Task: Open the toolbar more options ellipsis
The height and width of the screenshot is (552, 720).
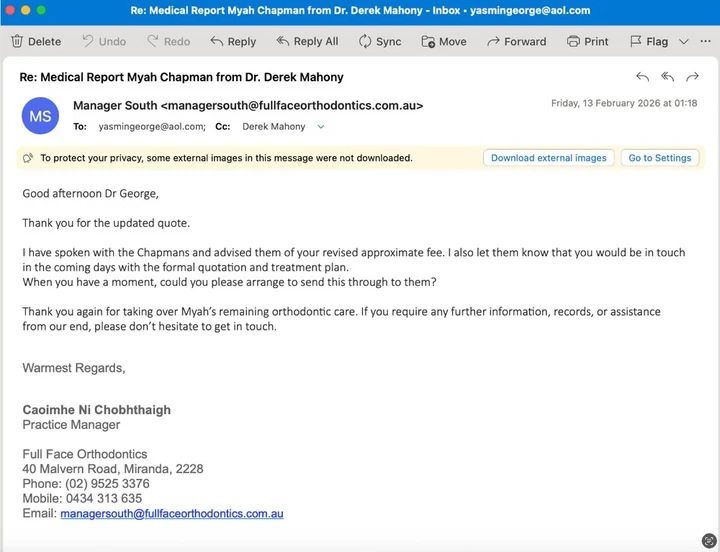Action: coord(705,41)
